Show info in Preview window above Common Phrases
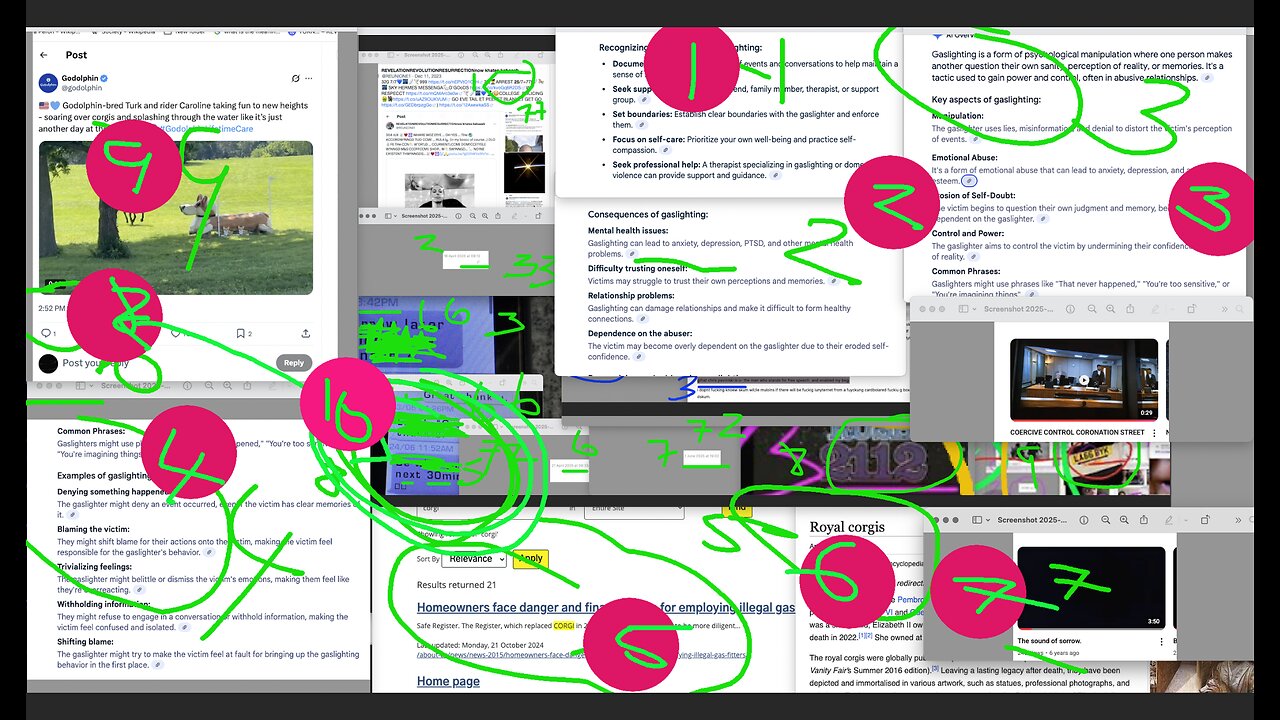The width and height of the screenshot is (1280, 720). (x=187, y=386)
